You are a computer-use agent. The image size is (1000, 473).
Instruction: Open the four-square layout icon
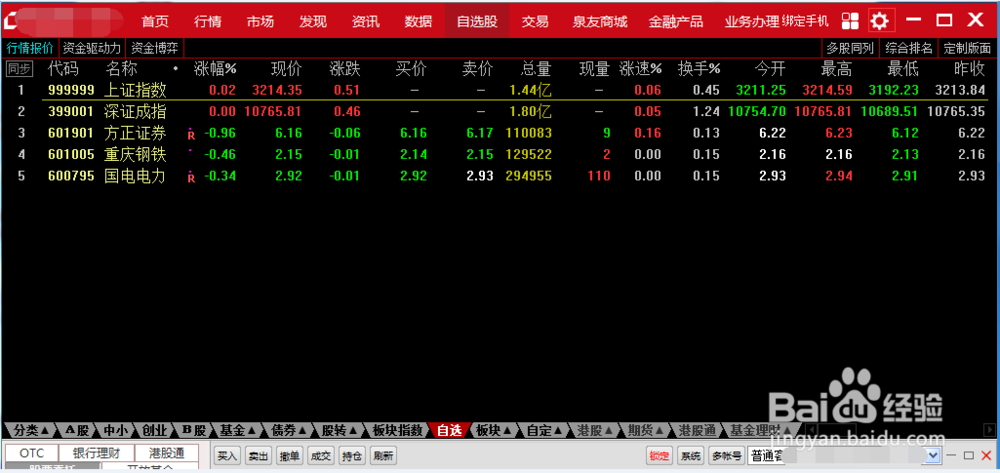[x=850, y=21]
